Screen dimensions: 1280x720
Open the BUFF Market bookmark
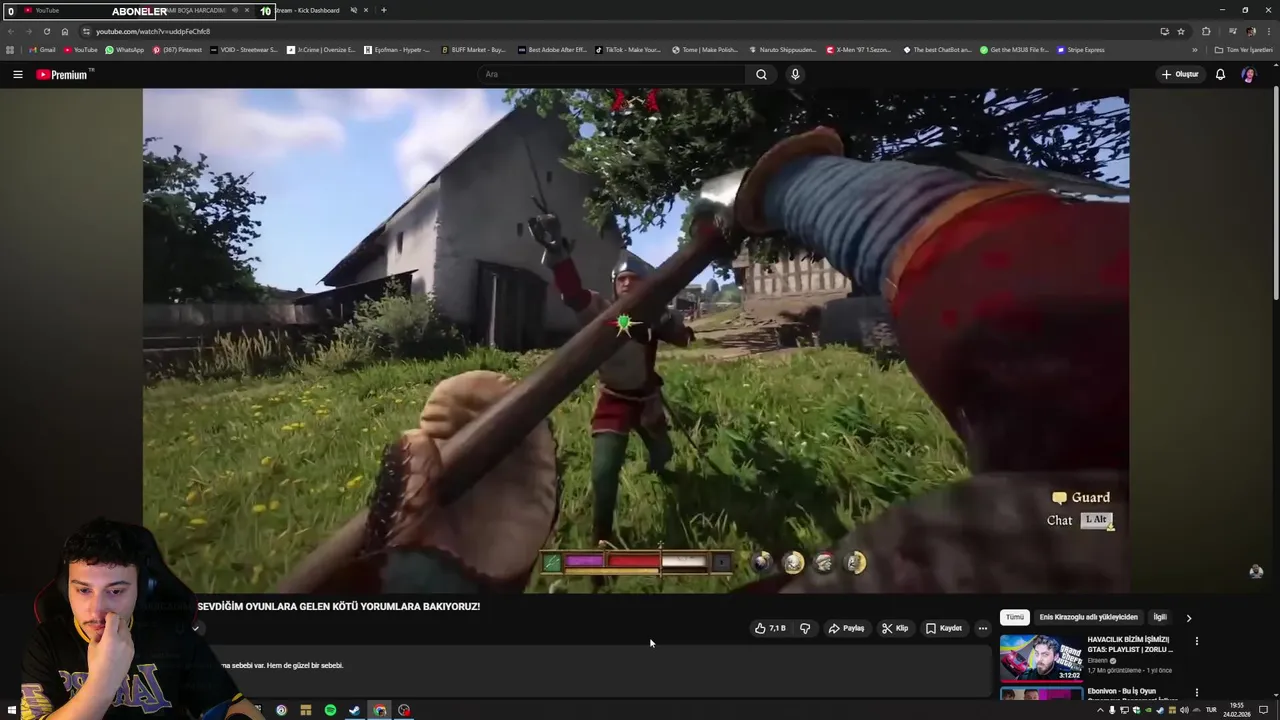click(472, 50)
